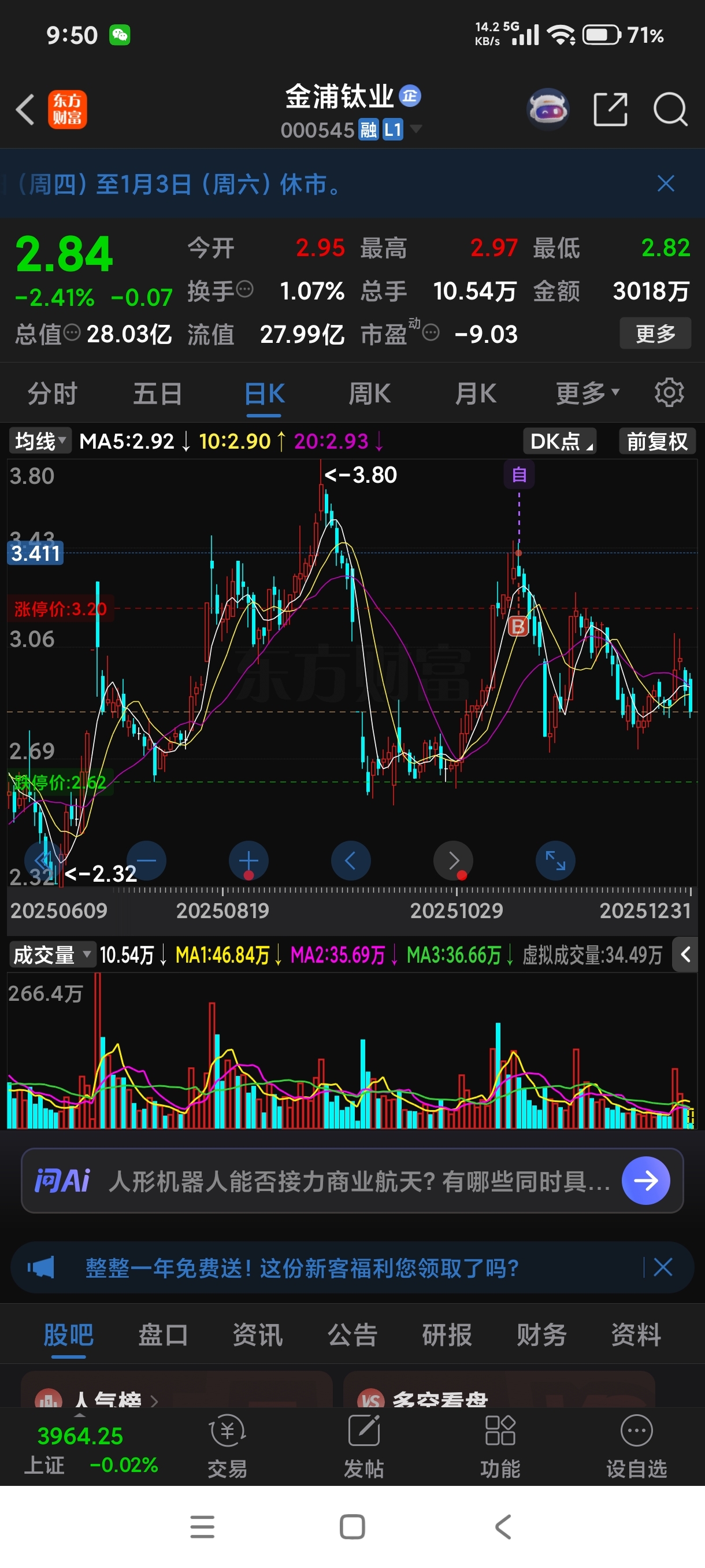Open the 资料 tab
The width and height of the screenshot is (705, 1568).
[x=636, y=1334]
